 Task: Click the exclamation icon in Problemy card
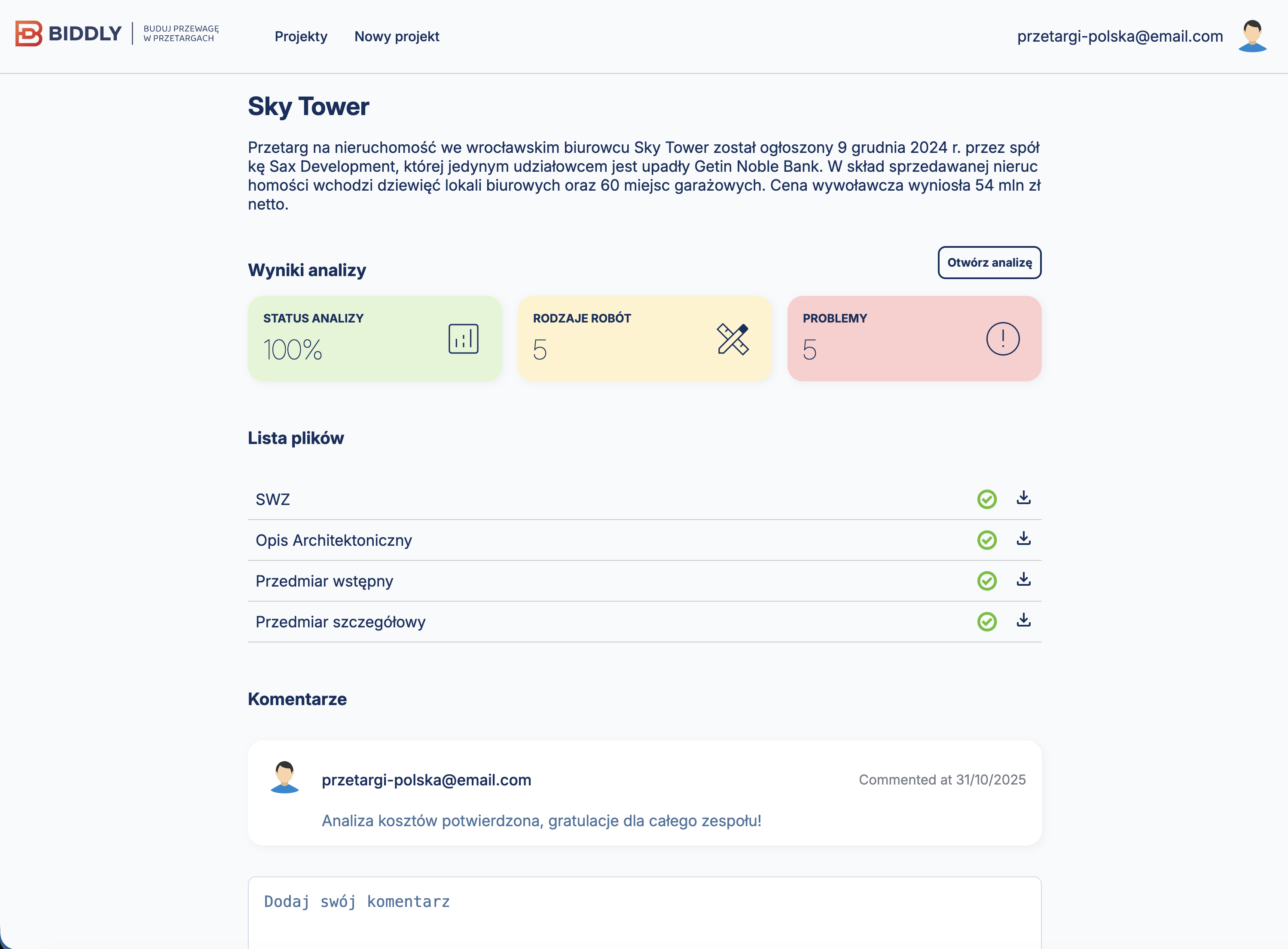click(x=1002, y=339)
